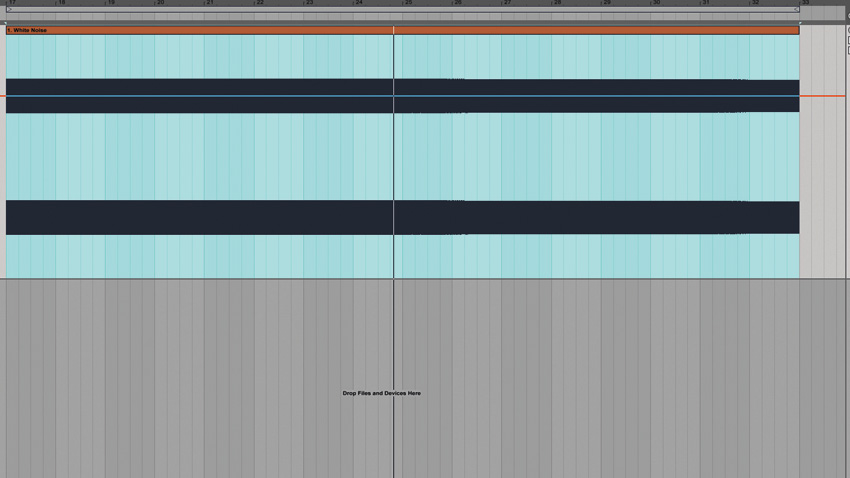Click the blue automation line on the clip

tap(402, 96)
